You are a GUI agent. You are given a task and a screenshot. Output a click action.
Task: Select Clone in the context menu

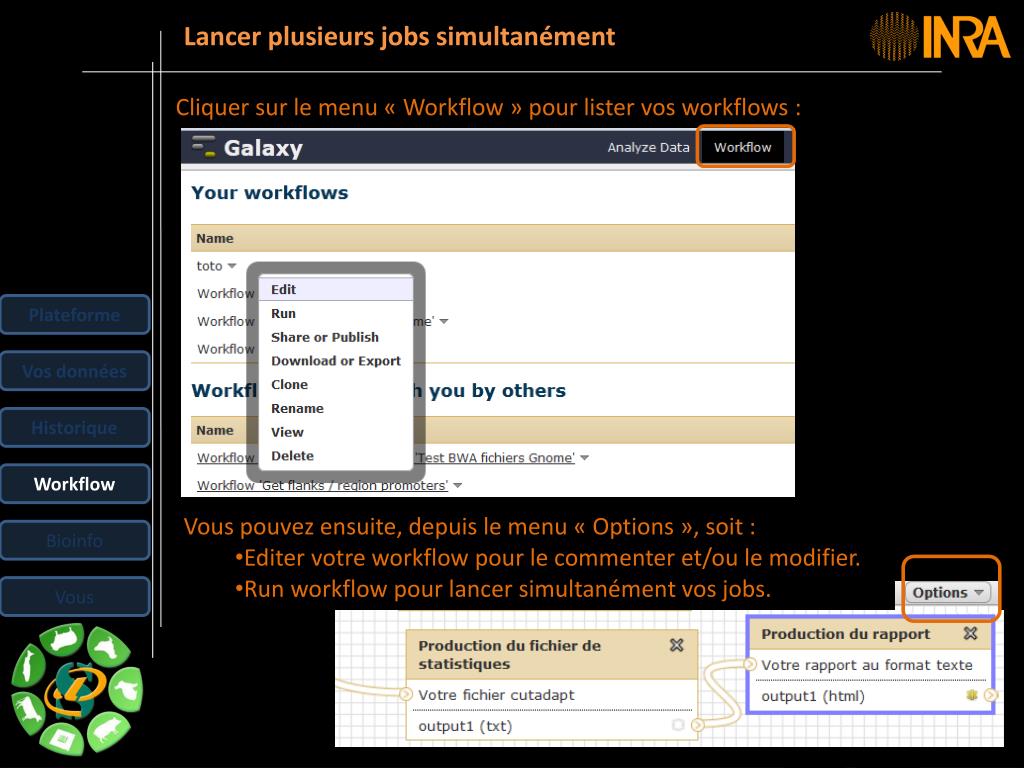click(336, 385)
